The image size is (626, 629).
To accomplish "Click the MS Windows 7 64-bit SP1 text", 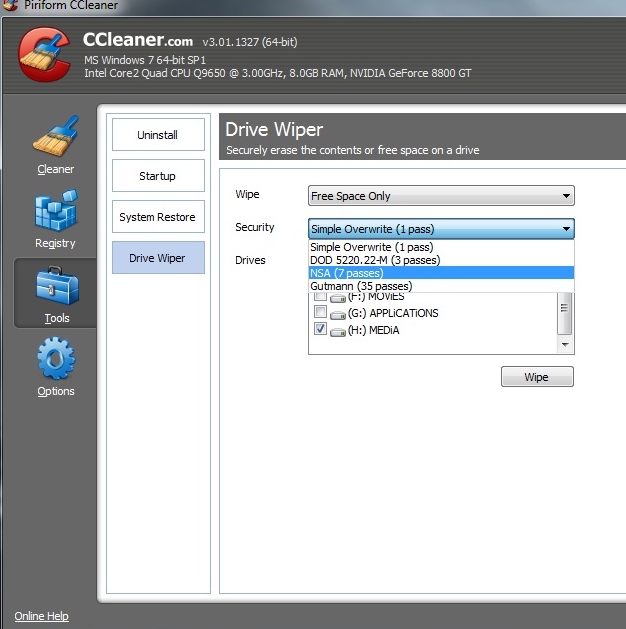I will point(145,60).
